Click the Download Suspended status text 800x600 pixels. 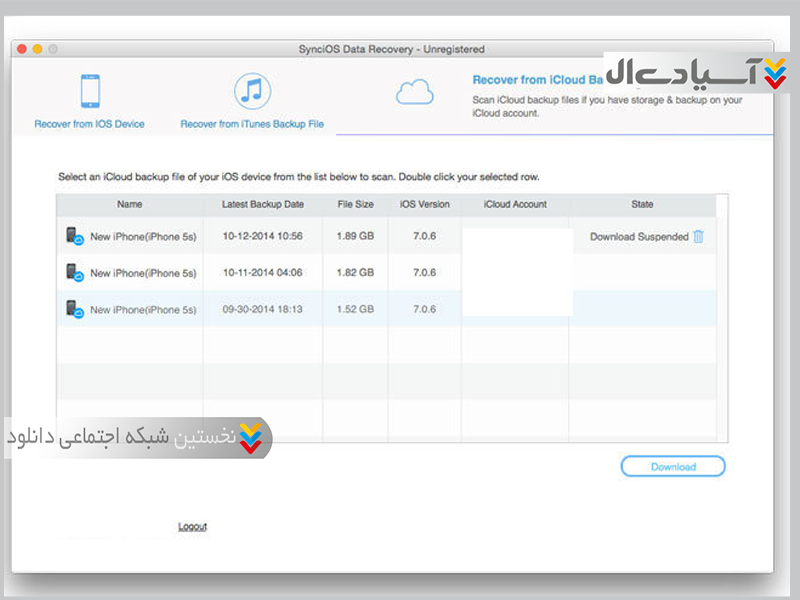pyautogui.click(x=639, y=237)
